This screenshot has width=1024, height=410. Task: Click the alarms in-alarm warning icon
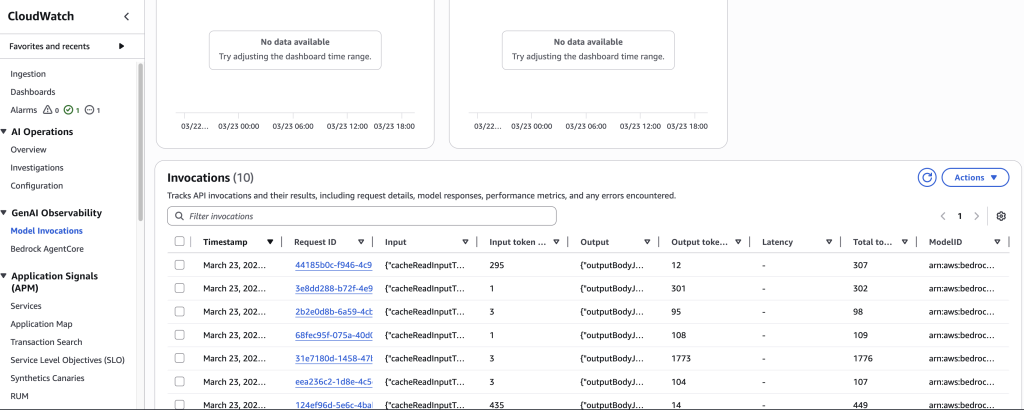(x=47, y=110)
